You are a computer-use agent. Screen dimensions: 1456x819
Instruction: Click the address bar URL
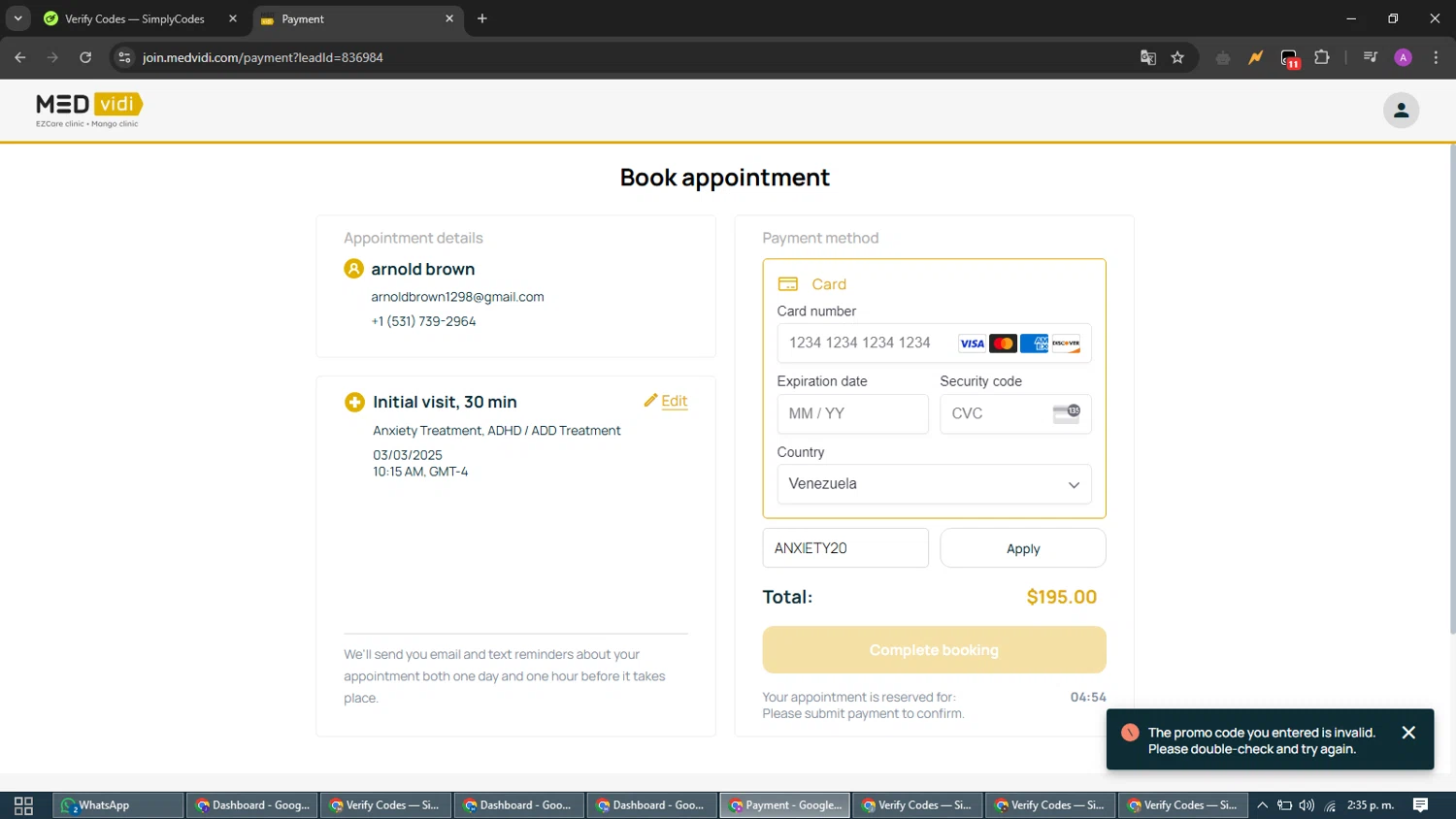tap(263, 57)
